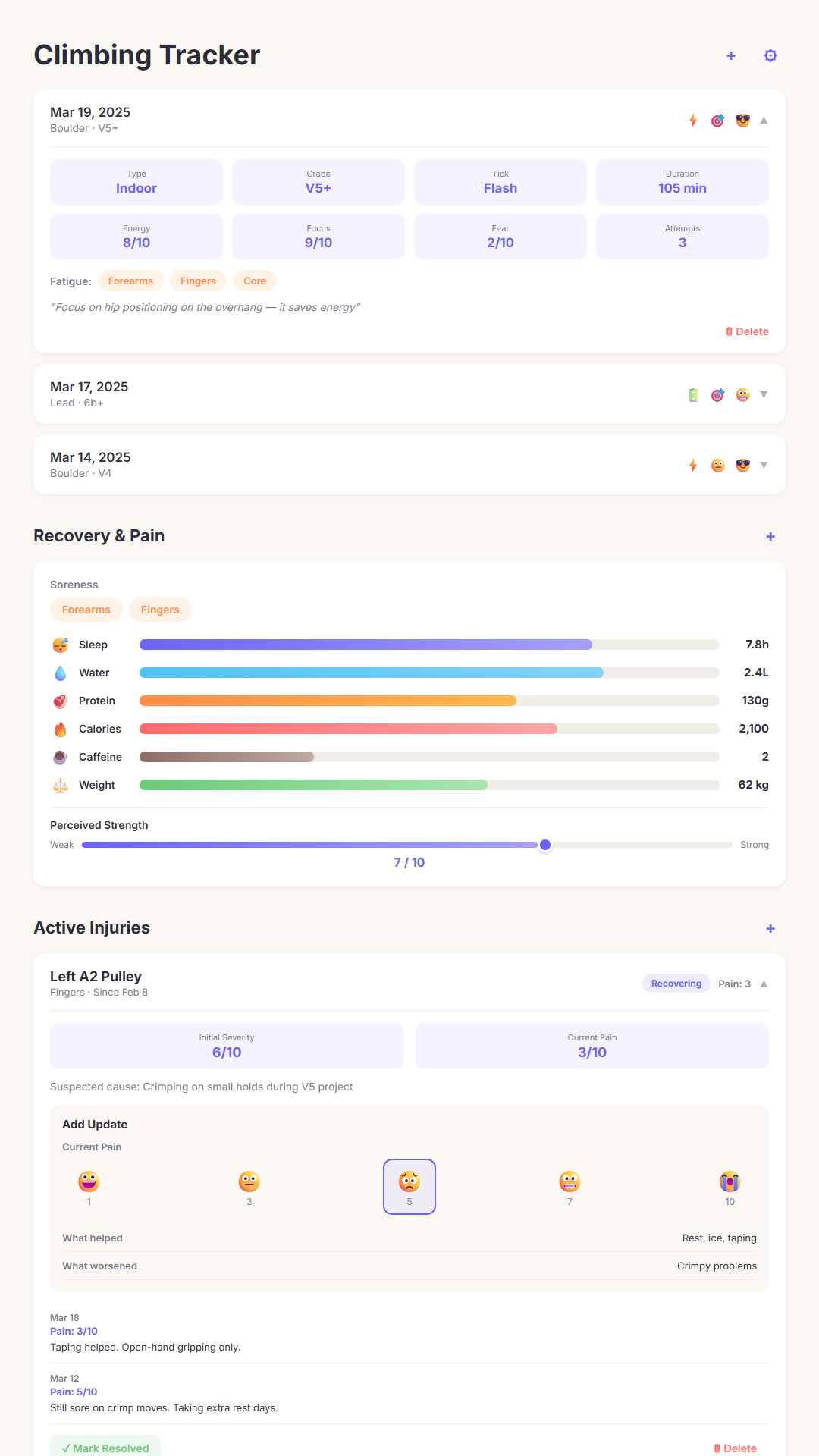The image size is (819, 1456).
Task: Collapse the Mar 19, 2025 session card
Action: click(764, 121)
